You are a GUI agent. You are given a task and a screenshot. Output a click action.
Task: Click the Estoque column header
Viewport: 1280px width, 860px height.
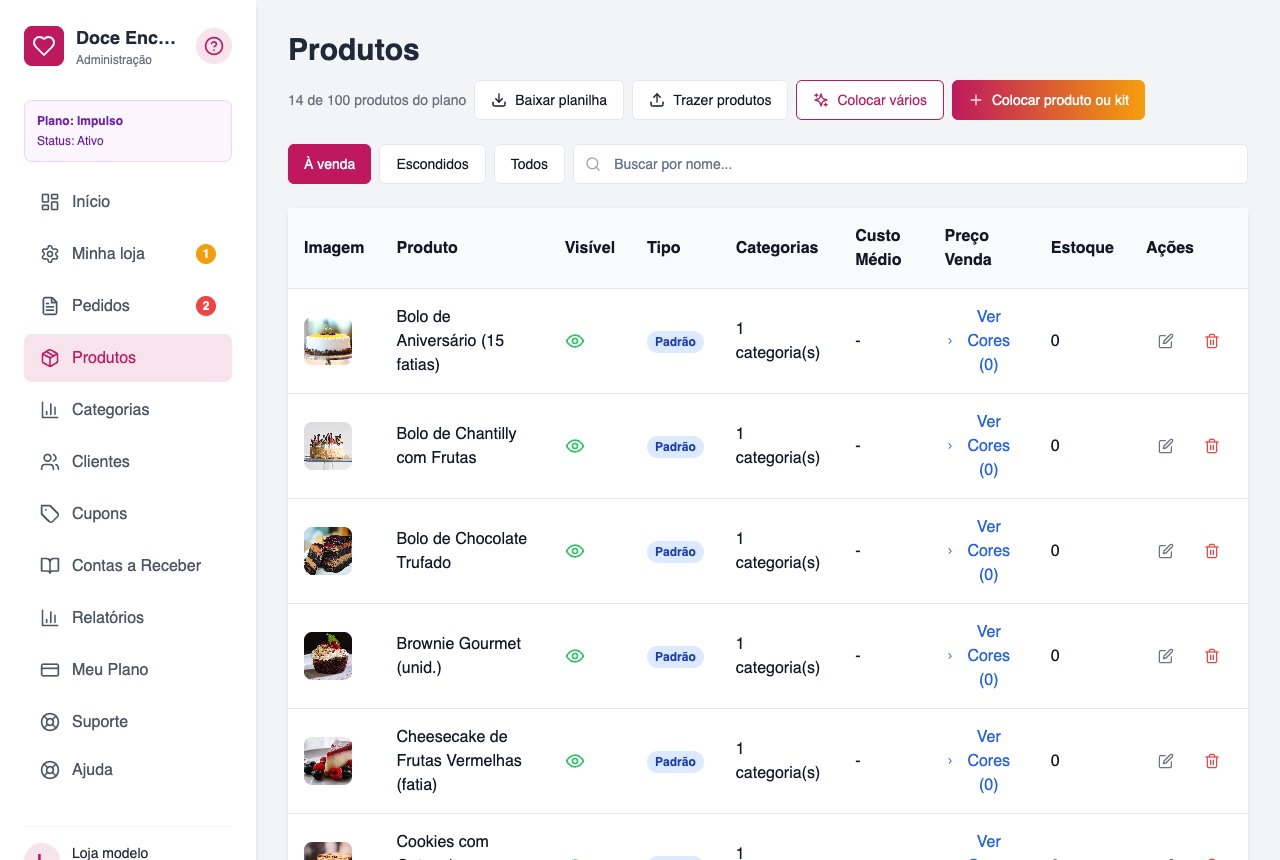pos(1082,248)
